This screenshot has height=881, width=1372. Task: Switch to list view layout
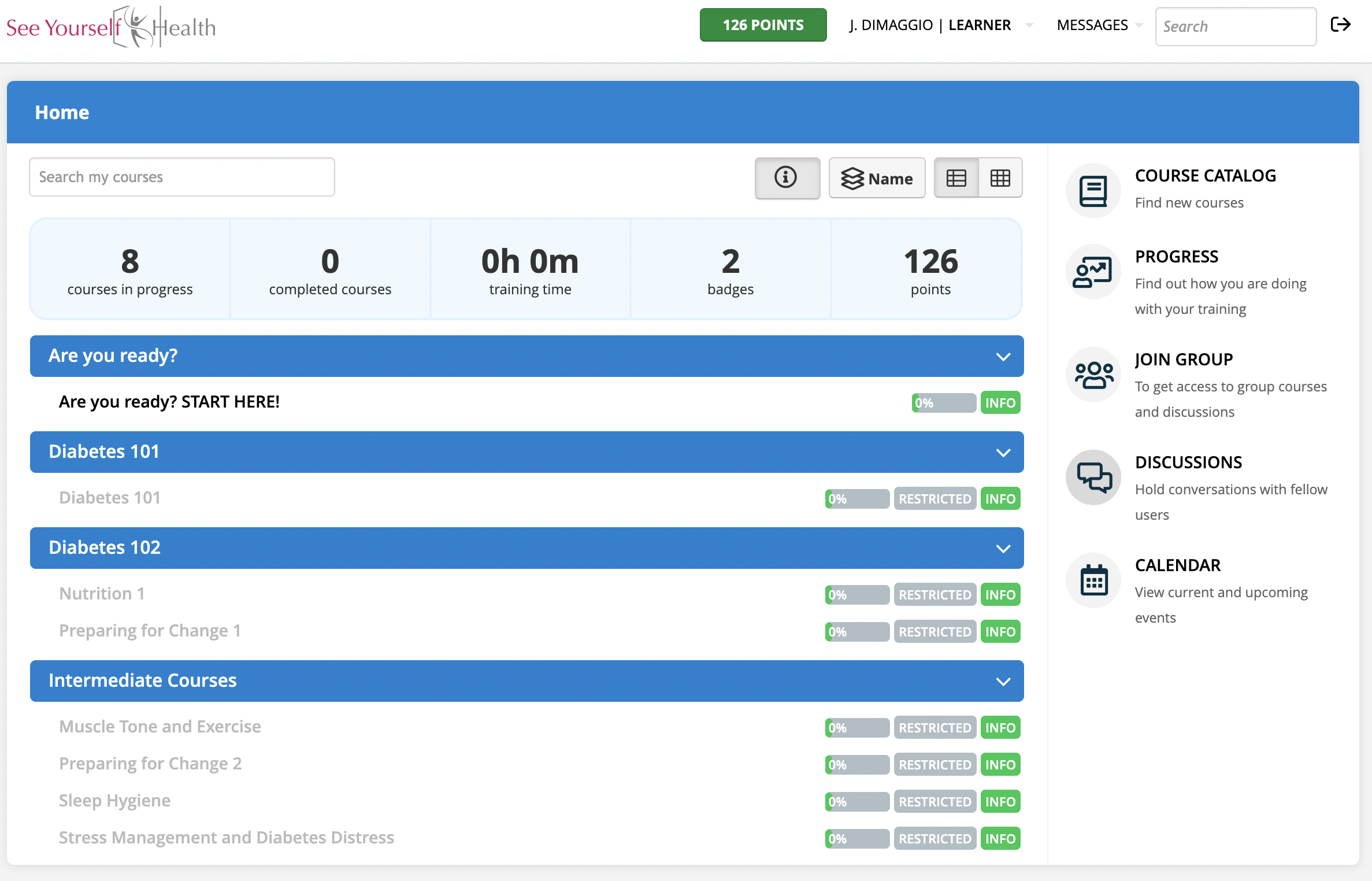click(956, 178)
